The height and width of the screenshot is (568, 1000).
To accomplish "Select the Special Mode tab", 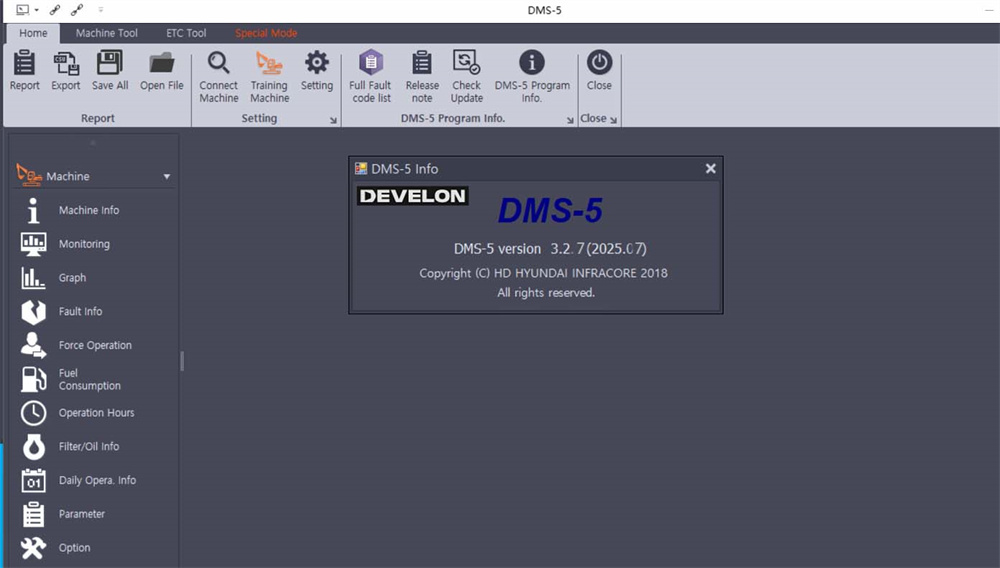I will [266, 33].
